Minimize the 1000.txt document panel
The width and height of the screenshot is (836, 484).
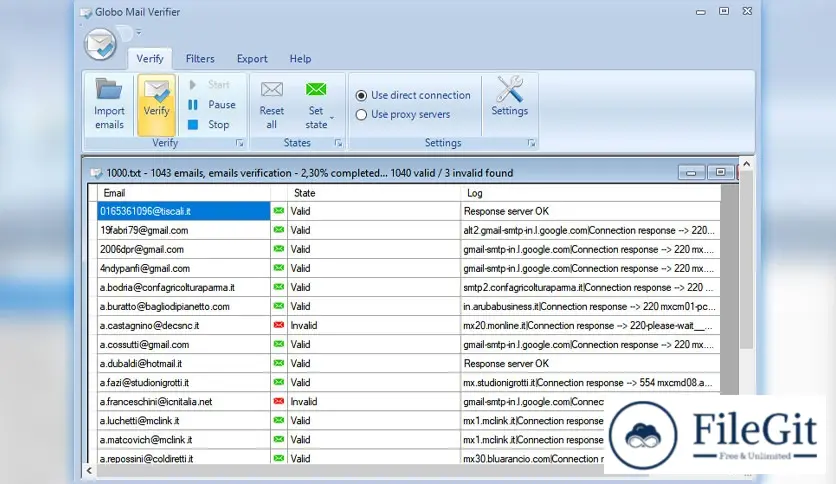[x=692, y=172]
